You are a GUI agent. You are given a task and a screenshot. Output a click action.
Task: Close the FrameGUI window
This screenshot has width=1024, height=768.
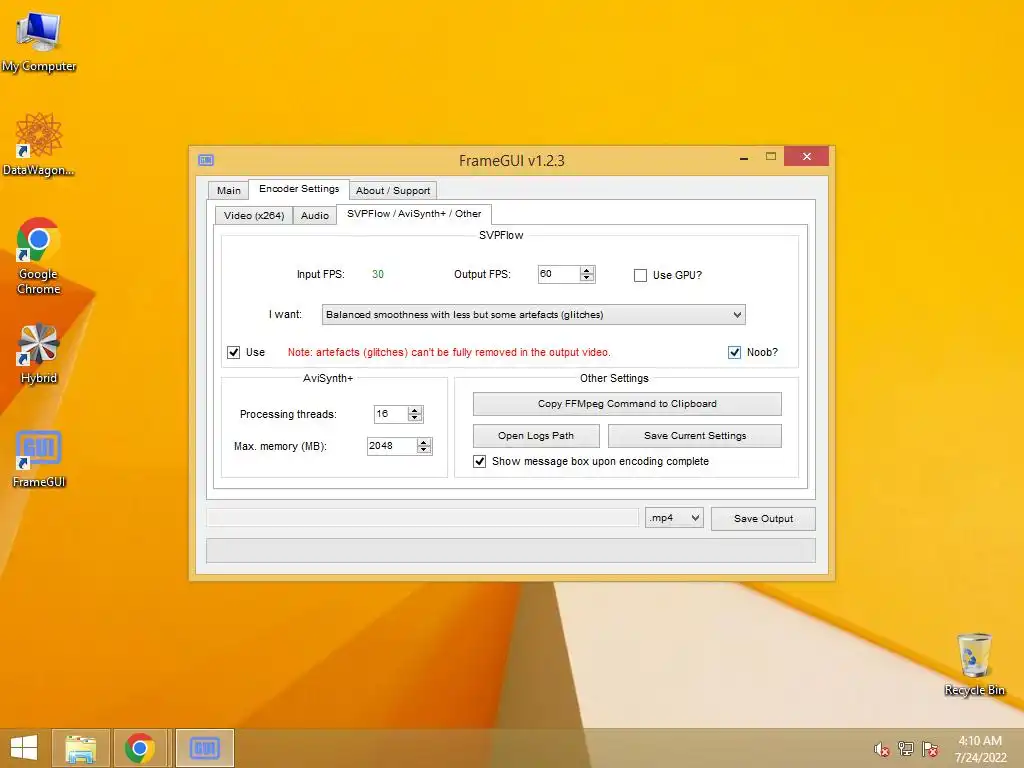807,157
